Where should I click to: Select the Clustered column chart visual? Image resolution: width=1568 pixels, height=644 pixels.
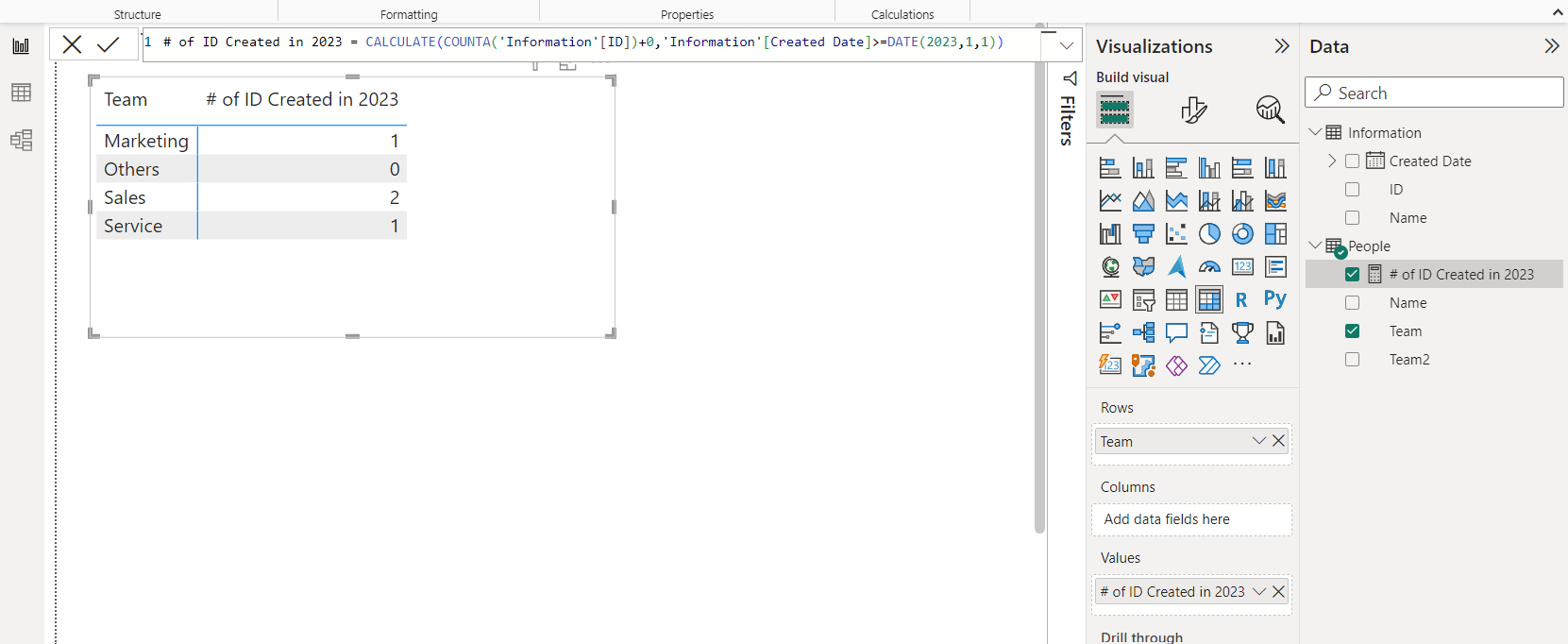(1209, 168)
